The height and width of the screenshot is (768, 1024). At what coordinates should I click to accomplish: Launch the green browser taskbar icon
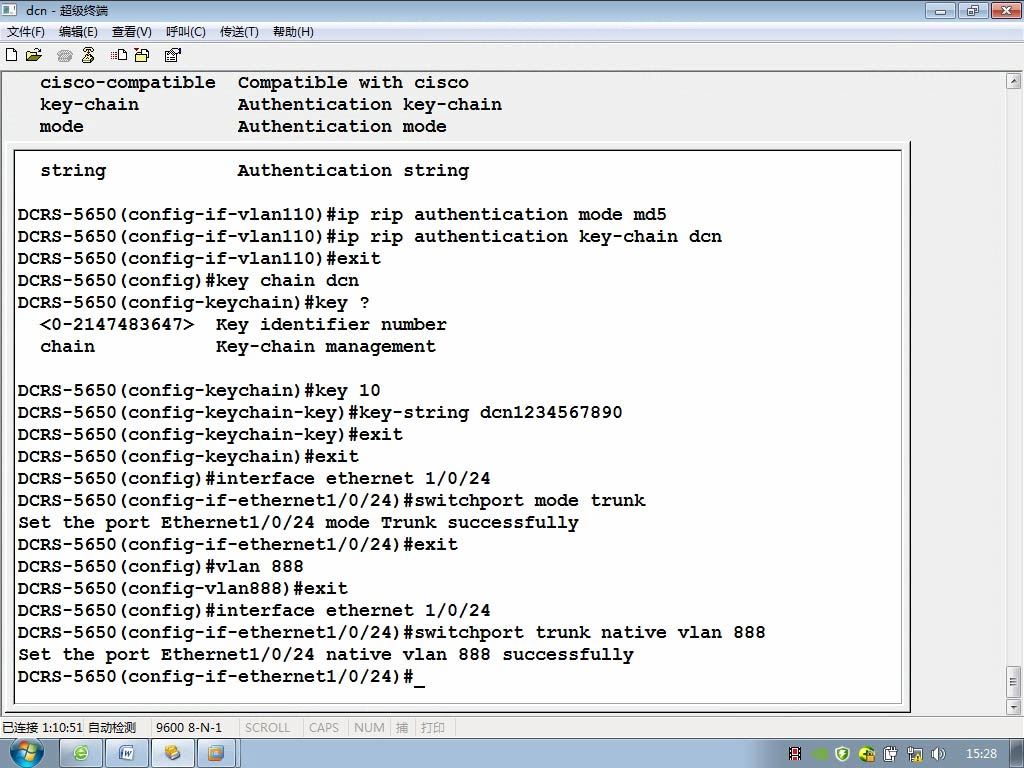tap(81, 754)
